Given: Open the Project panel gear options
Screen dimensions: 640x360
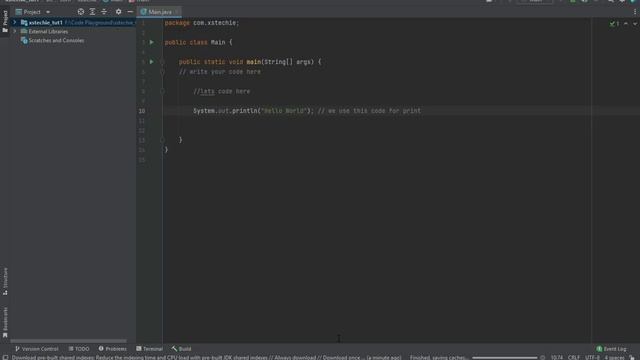Looking at the screenshot, I should (118, 12).
